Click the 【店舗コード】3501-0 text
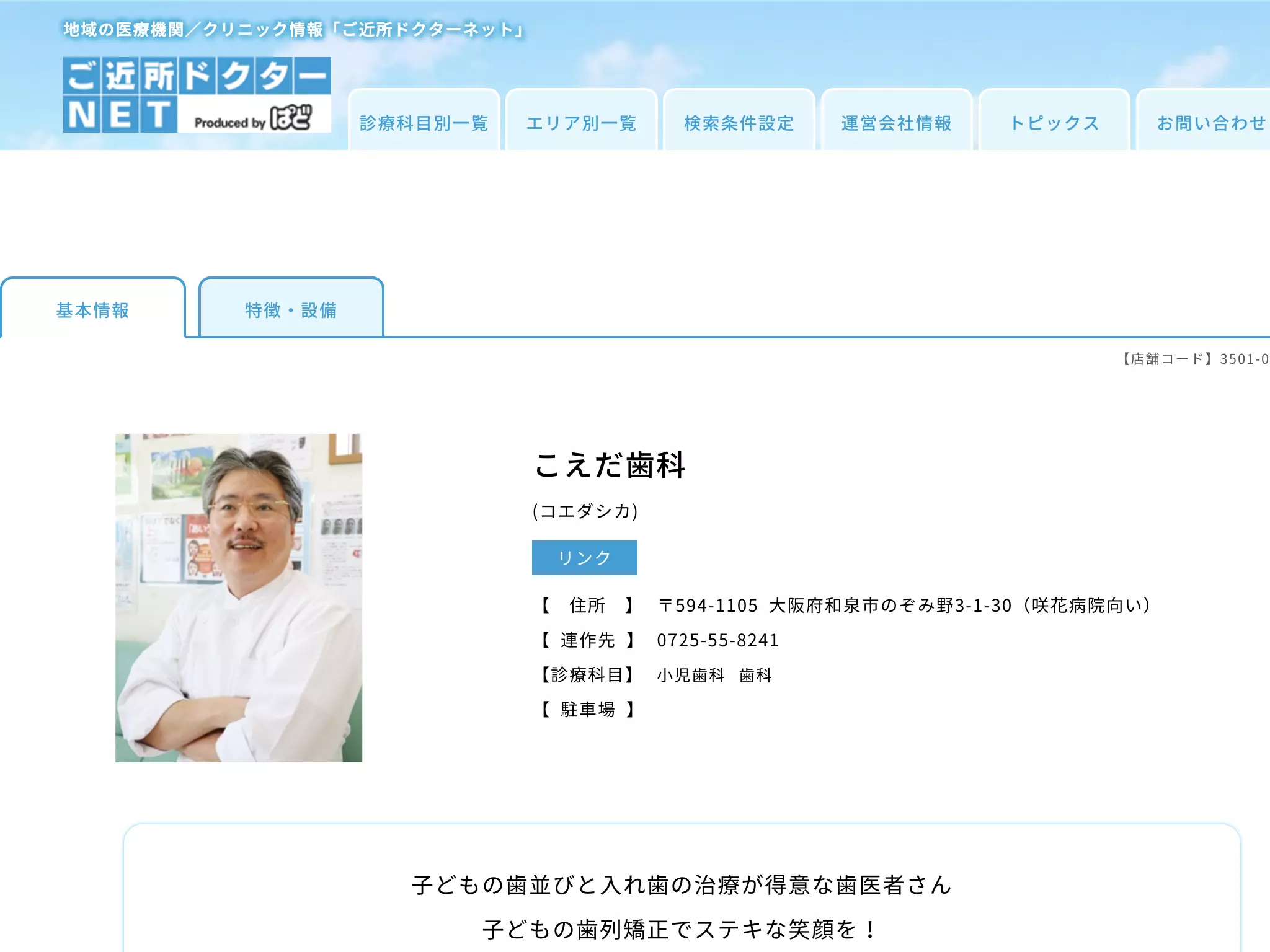This screenshot has height=952, width=1270. (1194, 359)
